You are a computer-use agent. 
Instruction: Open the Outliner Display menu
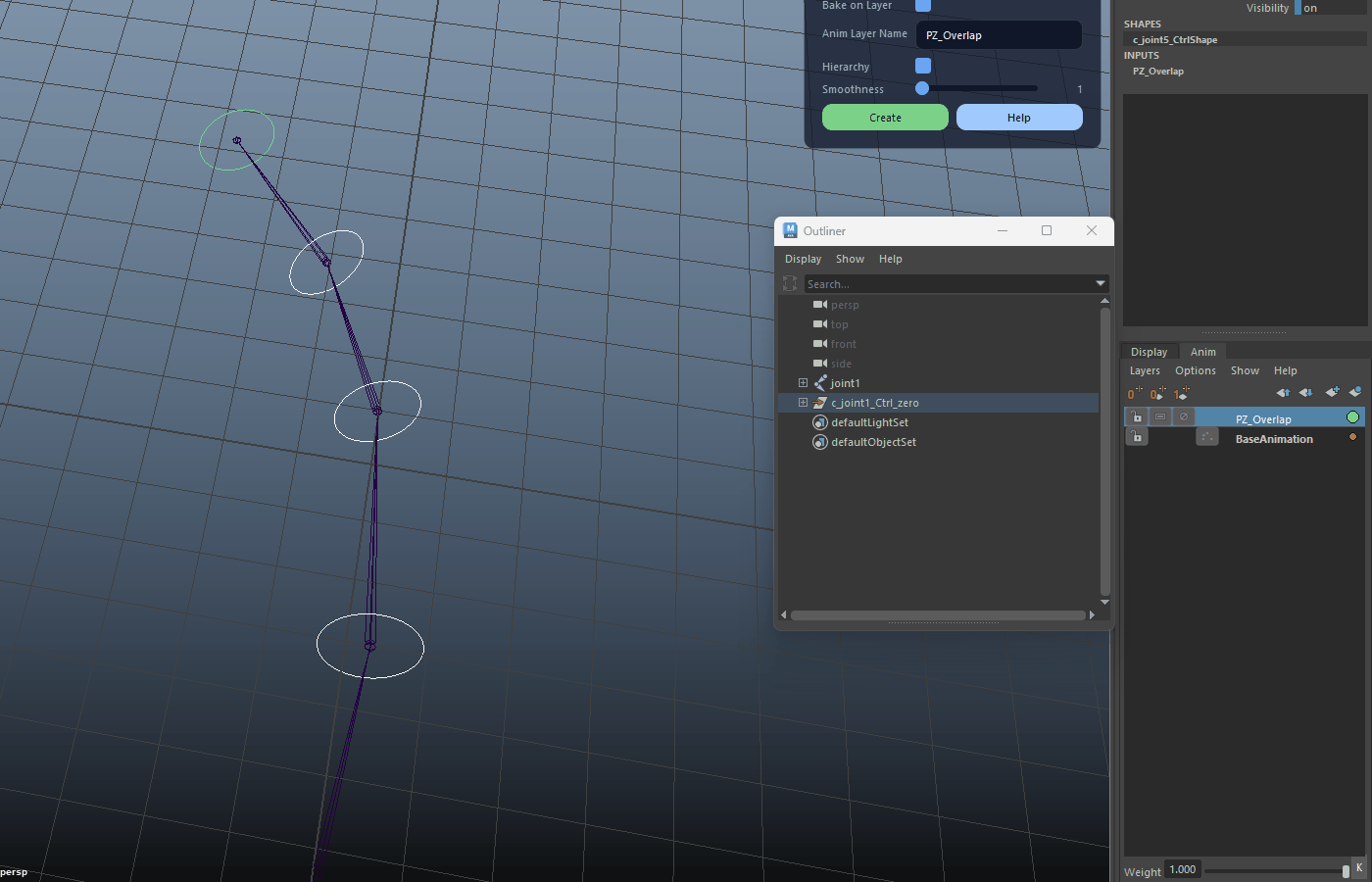tap(803, 259)
